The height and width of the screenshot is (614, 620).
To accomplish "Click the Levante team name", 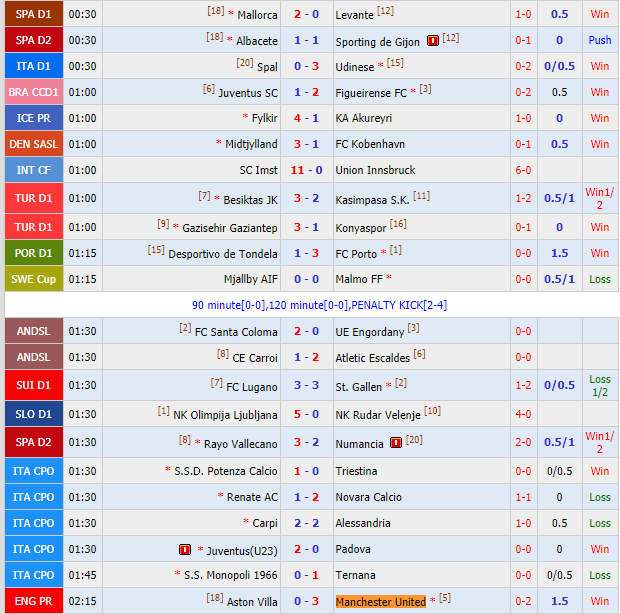I will [x=354, y=15].
